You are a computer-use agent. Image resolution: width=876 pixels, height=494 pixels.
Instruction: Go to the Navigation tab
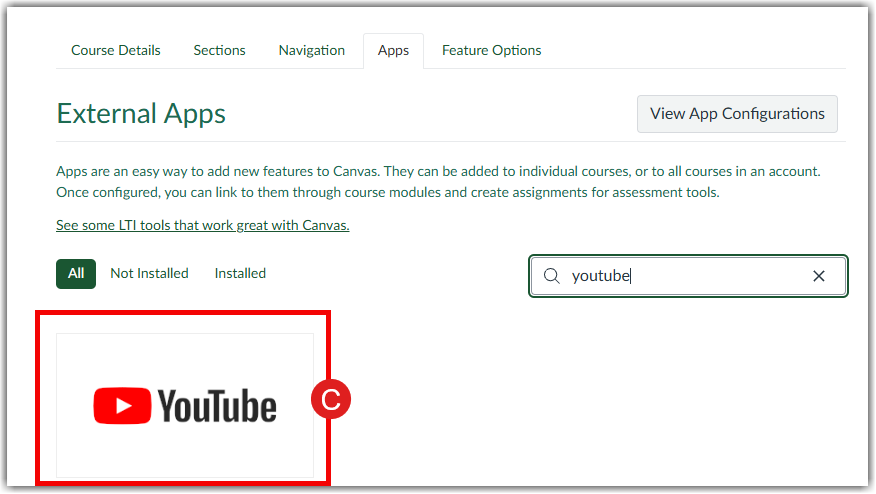312,50
